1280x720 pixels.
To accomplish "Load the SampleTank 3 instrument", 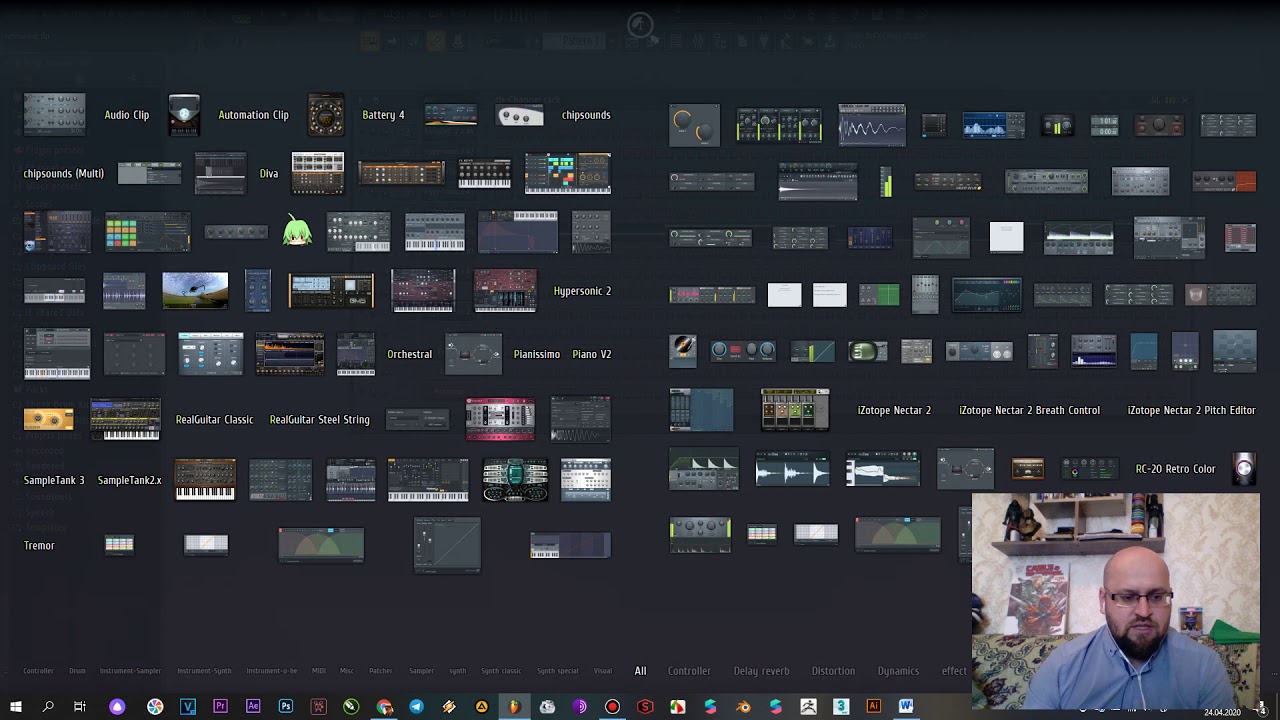I will point(54,480).
